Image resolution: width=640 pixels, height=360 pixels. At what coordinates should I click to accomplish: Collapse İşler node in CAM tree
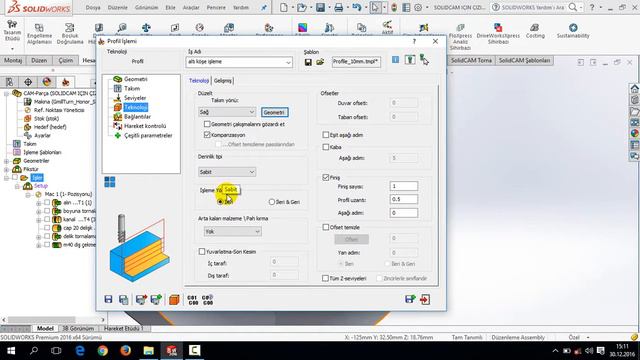7,178
